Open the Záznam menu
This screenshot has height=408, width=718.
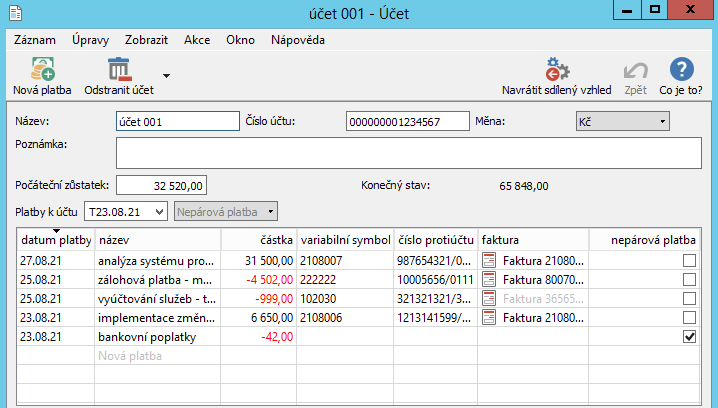click(35, 40)
